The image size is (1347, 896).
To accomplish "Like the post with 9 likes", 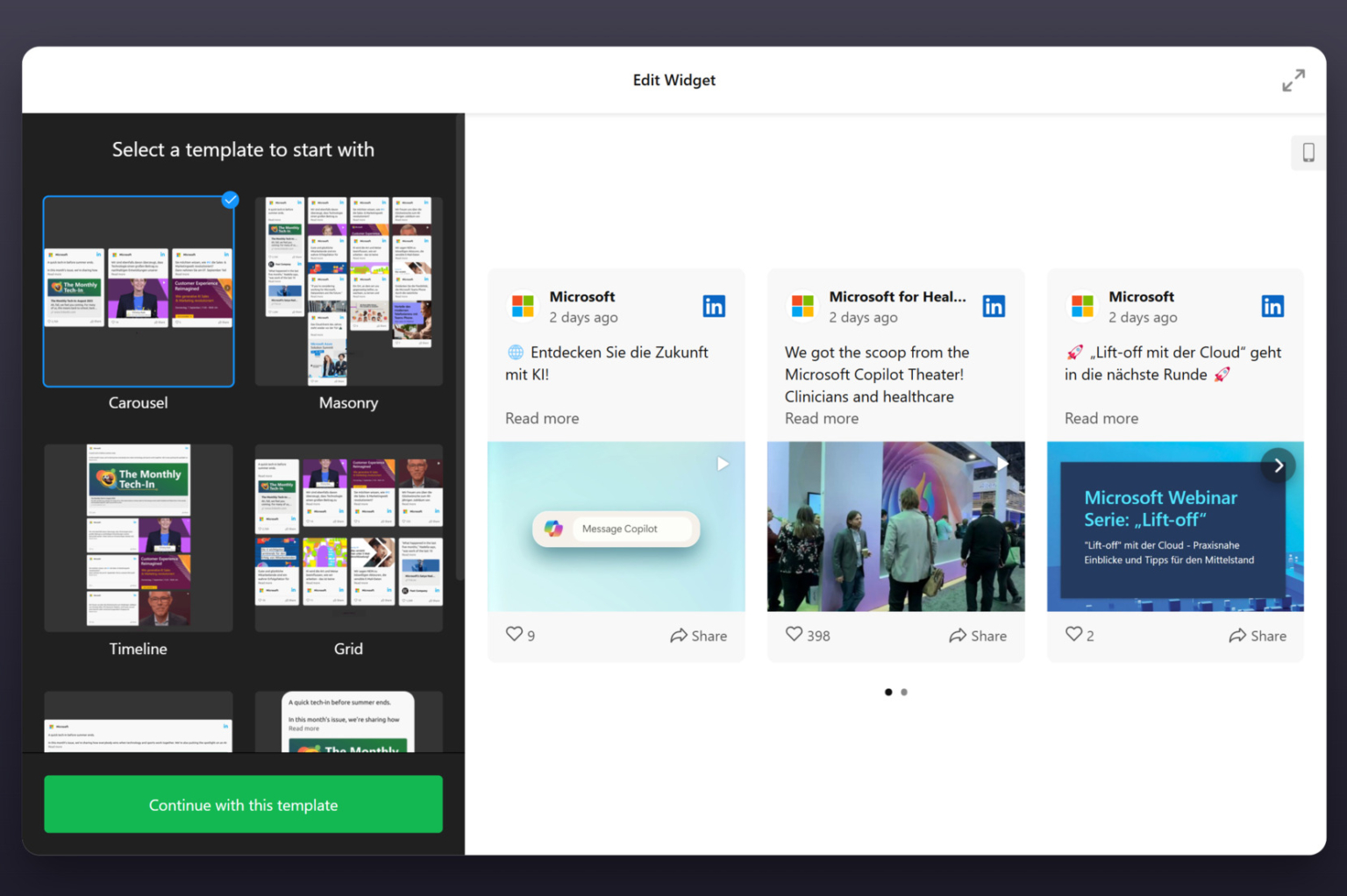I will tap(513, 634).
